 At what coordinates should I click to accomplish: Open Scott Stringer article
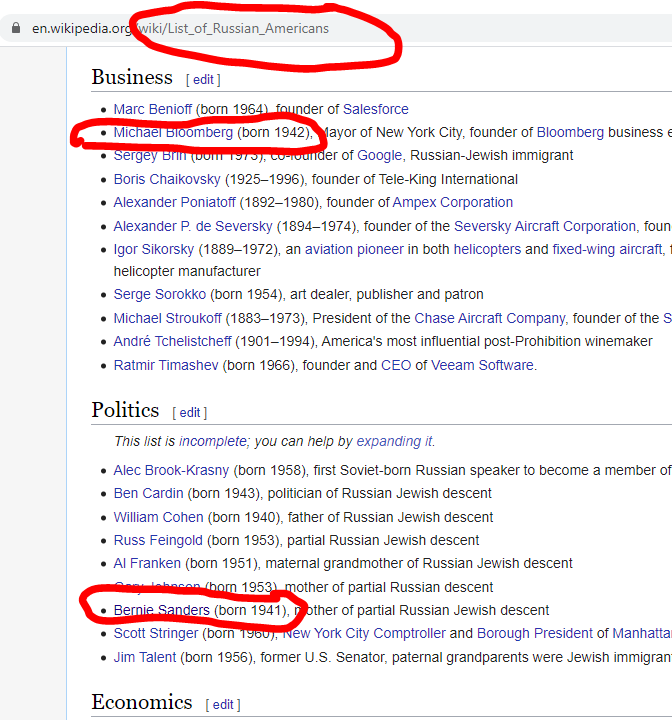click(x=156, y=633)
